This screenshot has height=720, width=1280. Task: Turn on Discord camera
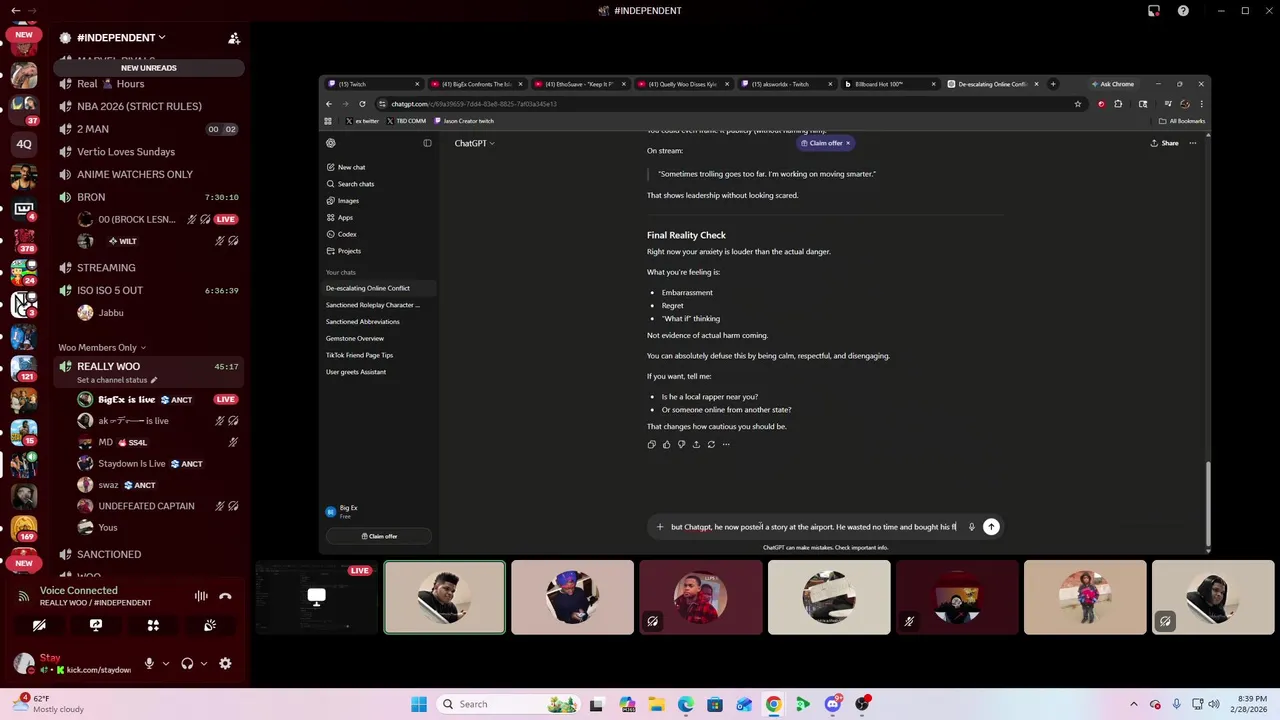[x=39, y=625]
